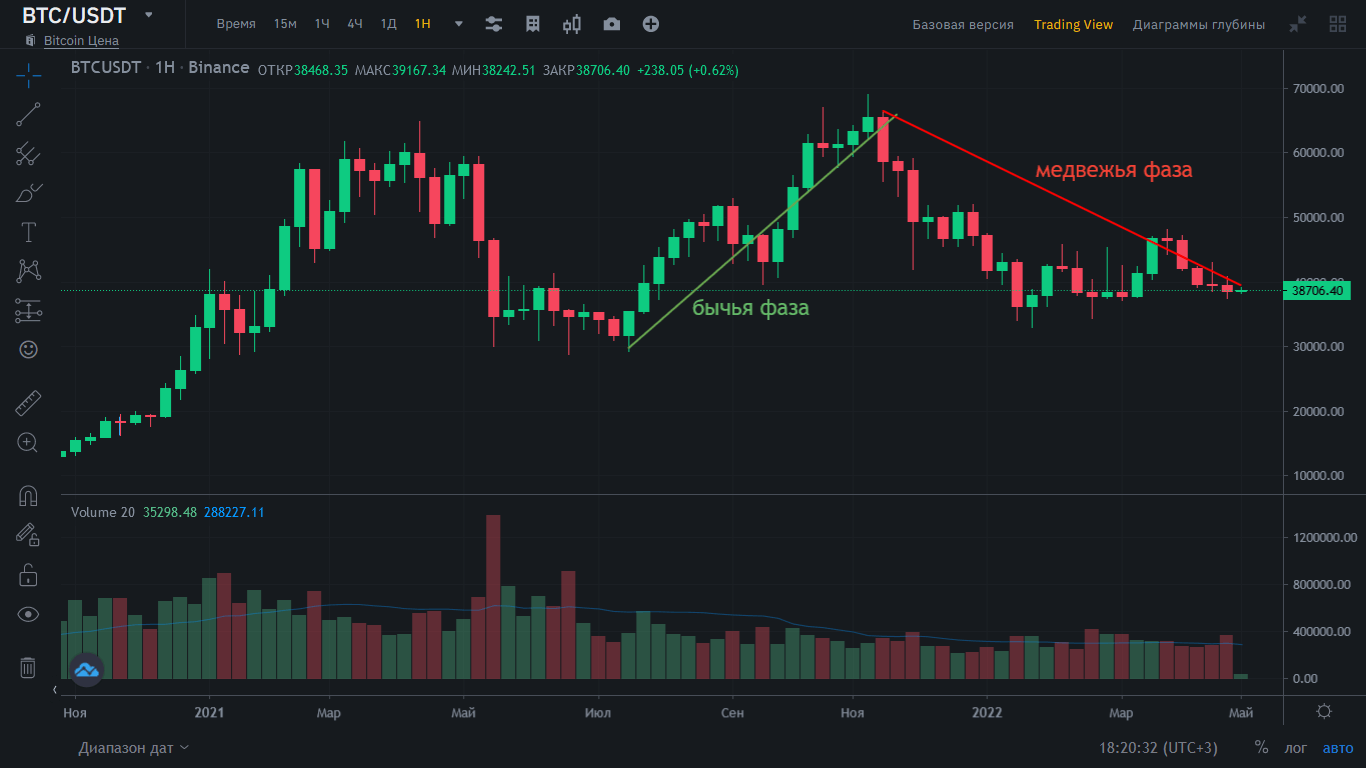Image resolution: width=1366 pixels, height=768 pixels.
Task: Toggle magnet mode for drawings
Action: coord(28,496)
